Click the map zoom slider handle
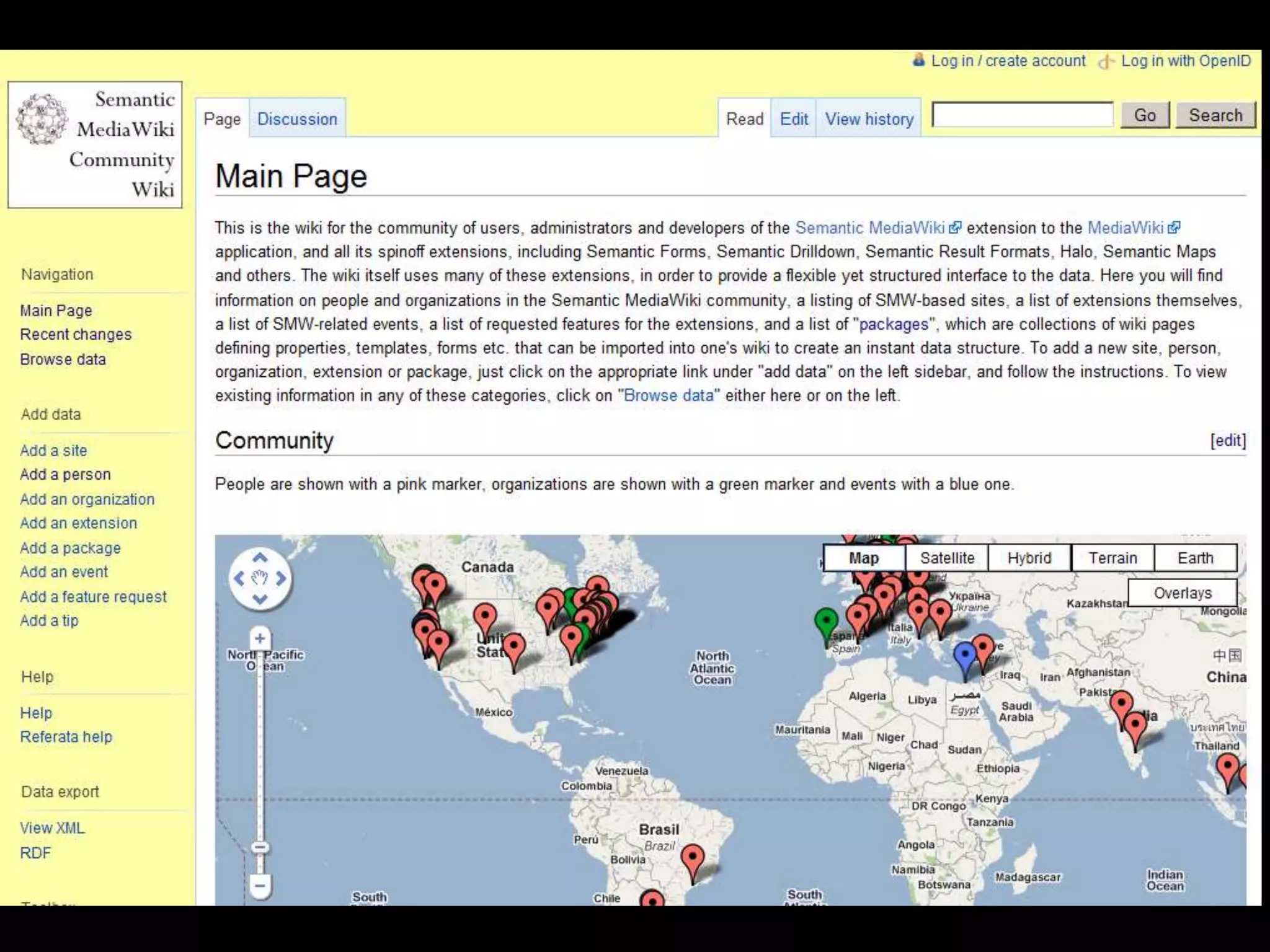The height and width of the screenshot is (952, 1270). 260,847
